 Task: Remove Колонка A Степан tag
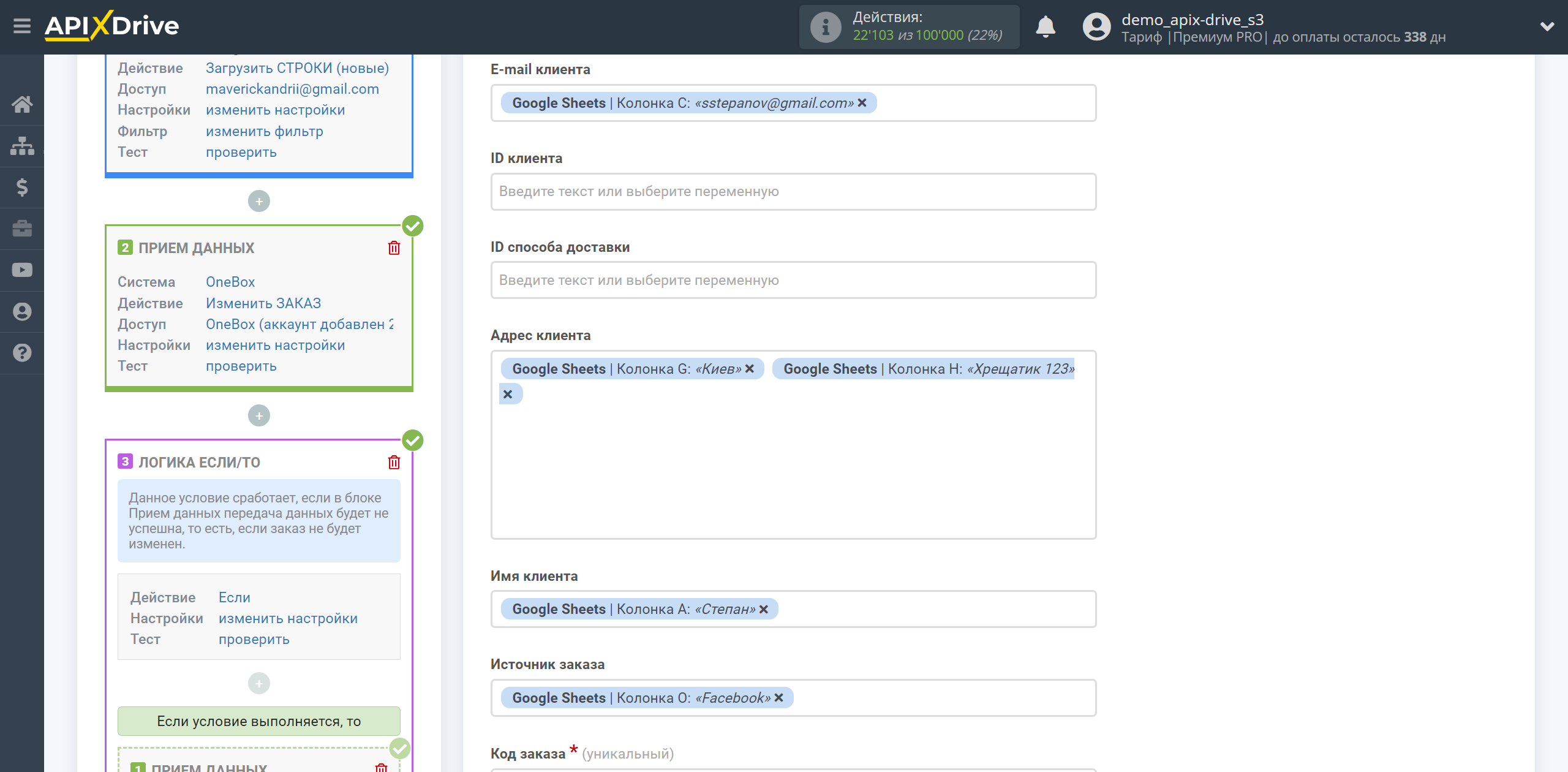(x=764, y=609)
